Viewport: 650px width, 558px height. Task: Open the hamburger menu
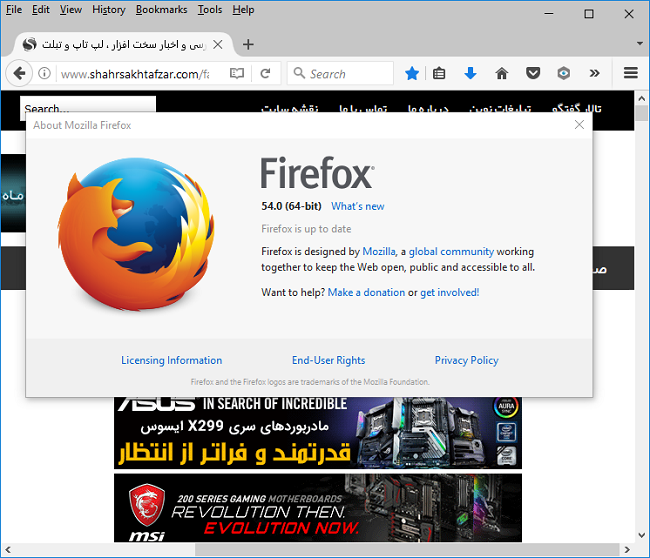[x=630, y=73]
